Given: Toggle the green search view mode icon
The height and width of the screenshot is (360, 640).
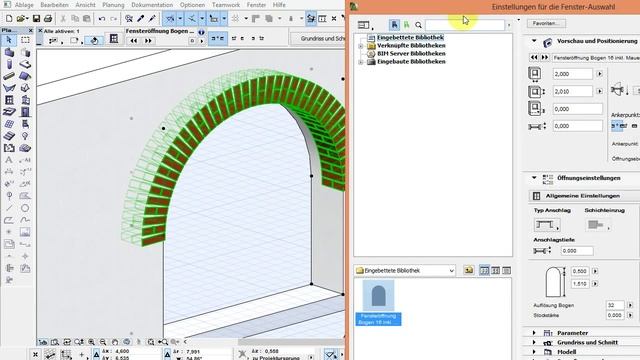Looking at the screenshot, I should [x=407, y=25].
